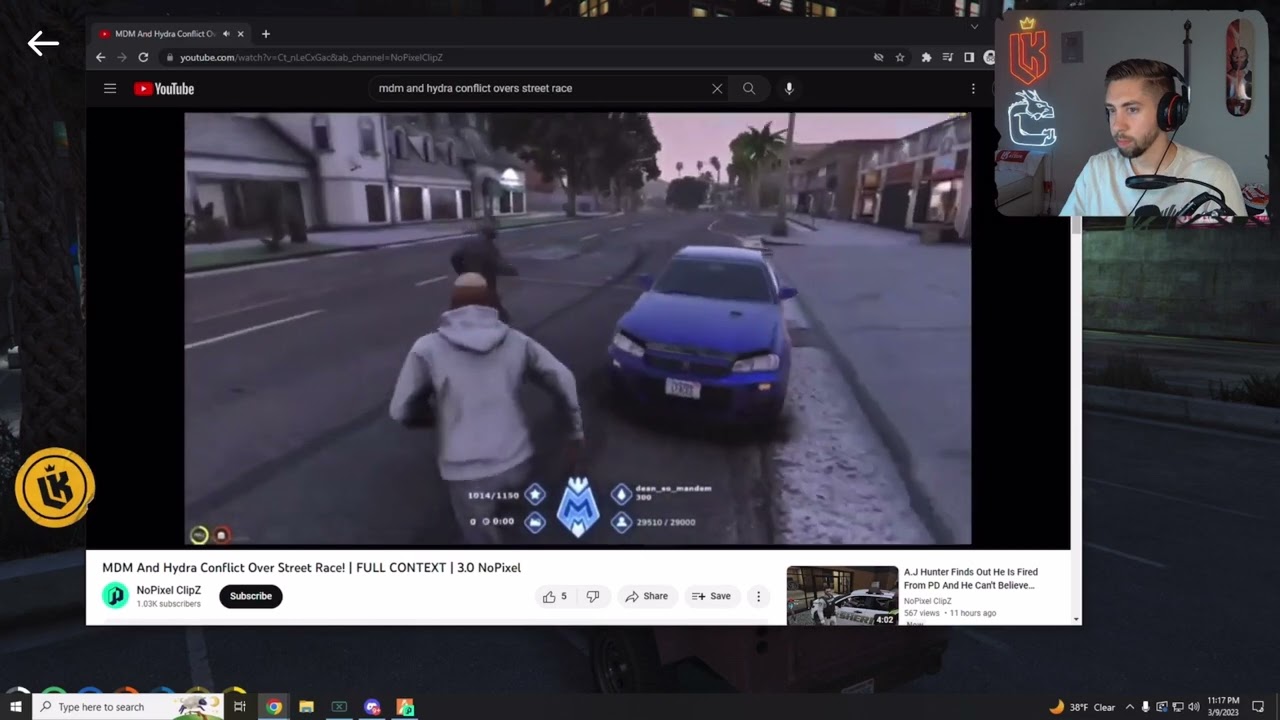Open the clock showing 11:17 PM
Image resolution: width=1280 pixels, height=720 pixels.
[x=1223, y=707]
